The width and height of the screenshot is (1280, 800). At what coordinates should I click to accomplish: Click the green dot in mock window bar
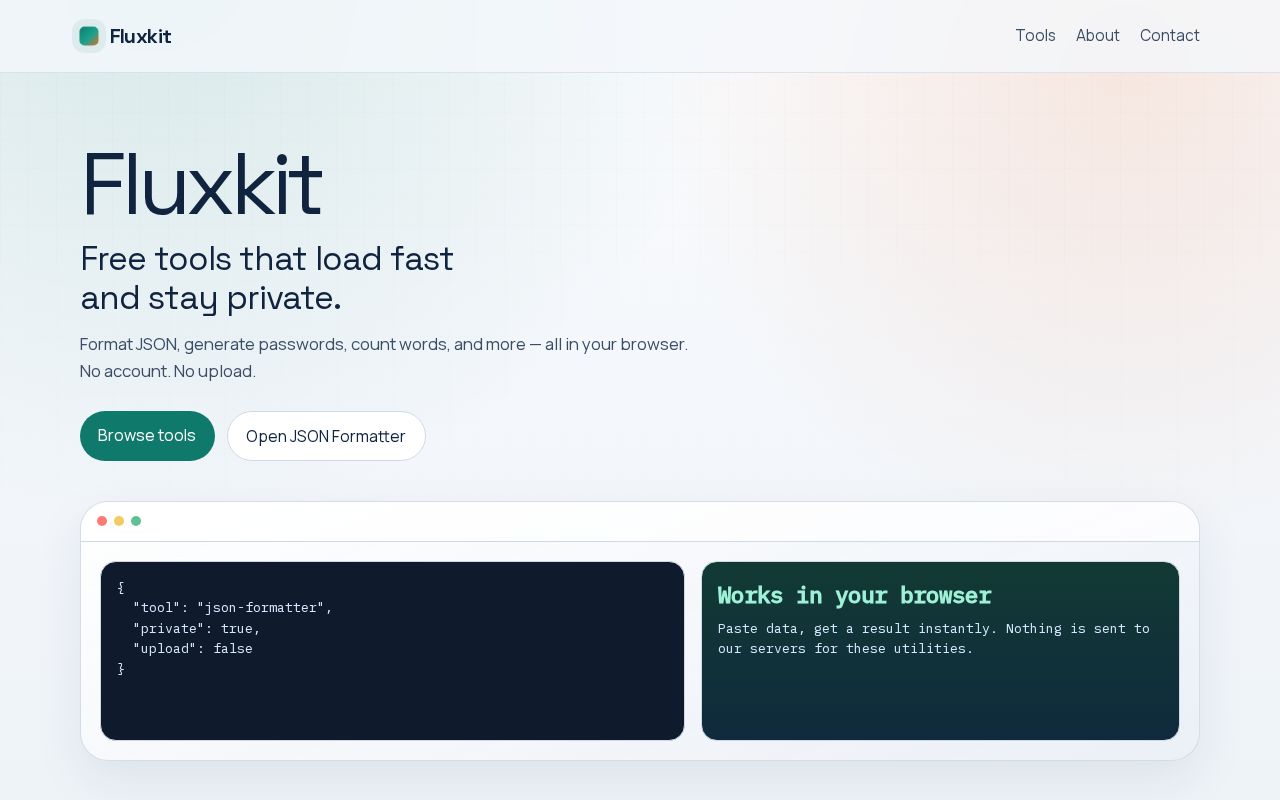point(136,521)
